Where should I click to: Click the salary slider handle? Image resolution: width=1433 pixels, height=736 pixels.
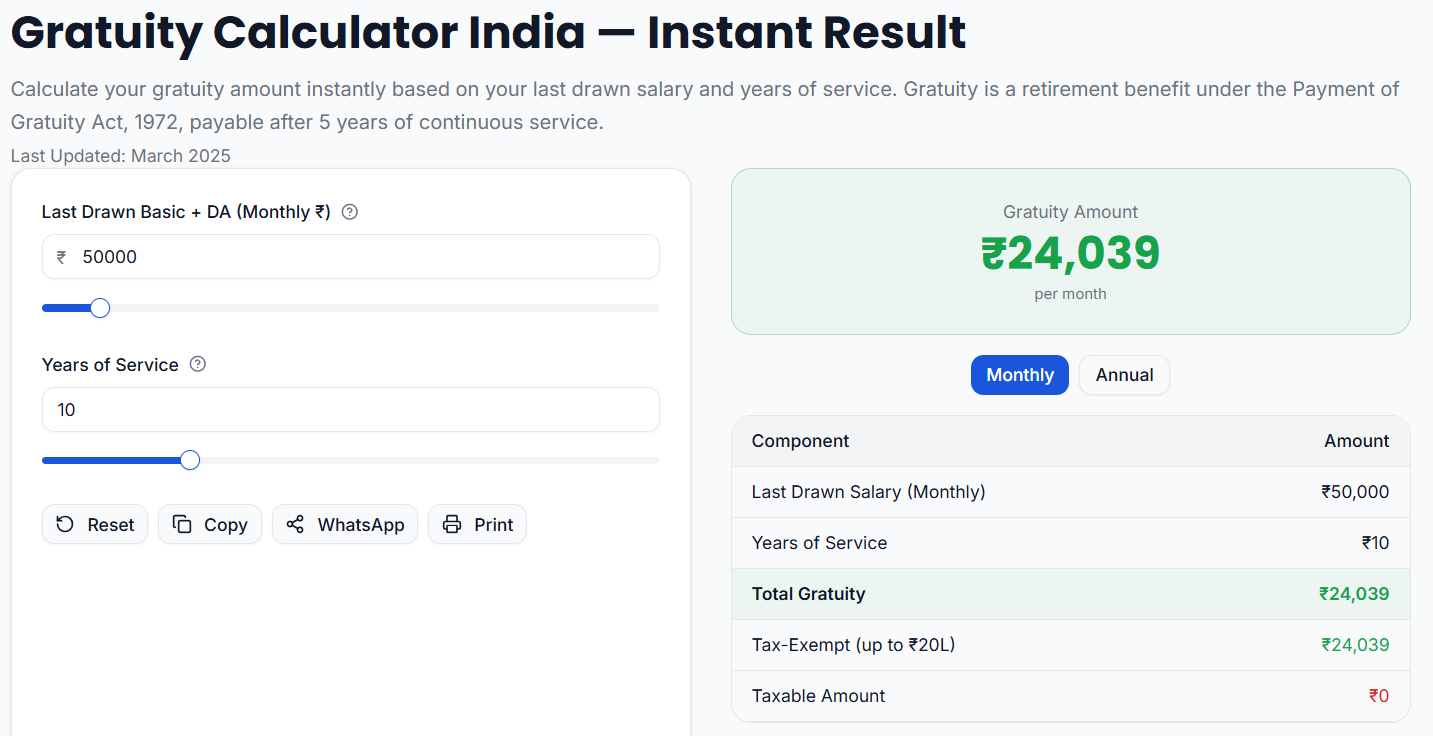[x=98, y=307]
